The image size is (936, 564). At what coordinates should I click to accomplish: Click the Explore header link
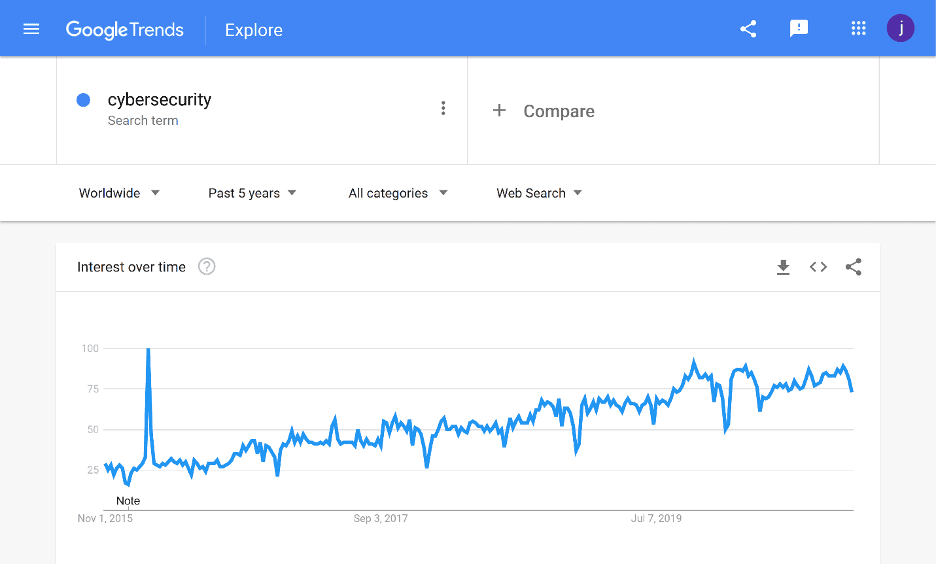254,30
